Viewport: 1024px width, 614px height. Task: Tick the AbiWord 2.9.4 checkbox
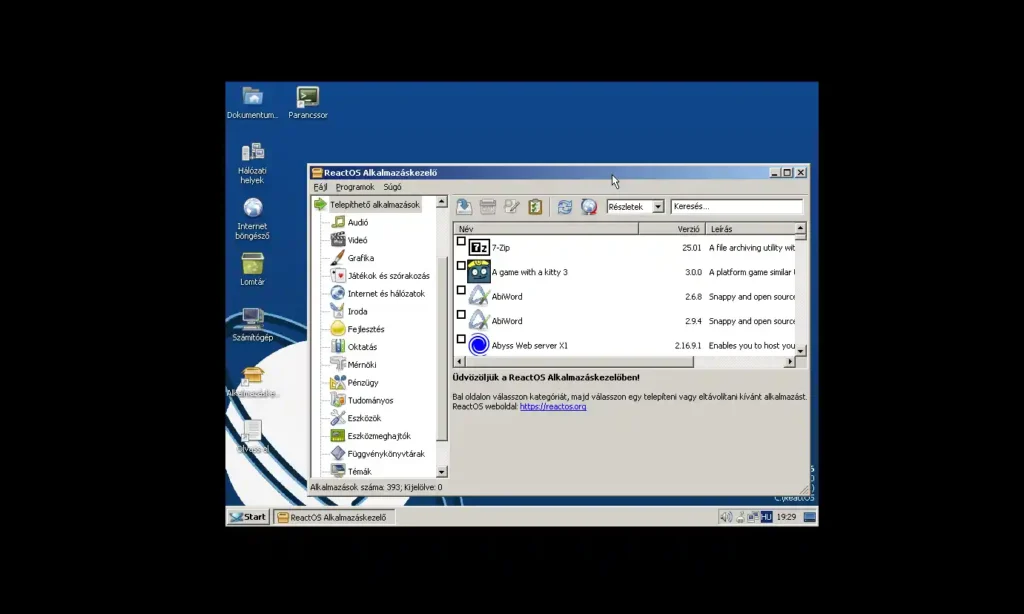pyautogui.click(x=461, y=315)
